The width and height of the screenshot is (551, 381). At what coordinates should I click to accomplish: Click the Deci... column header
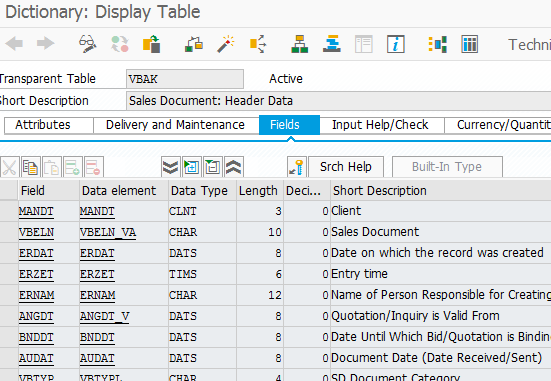click(x=307, y=190)
